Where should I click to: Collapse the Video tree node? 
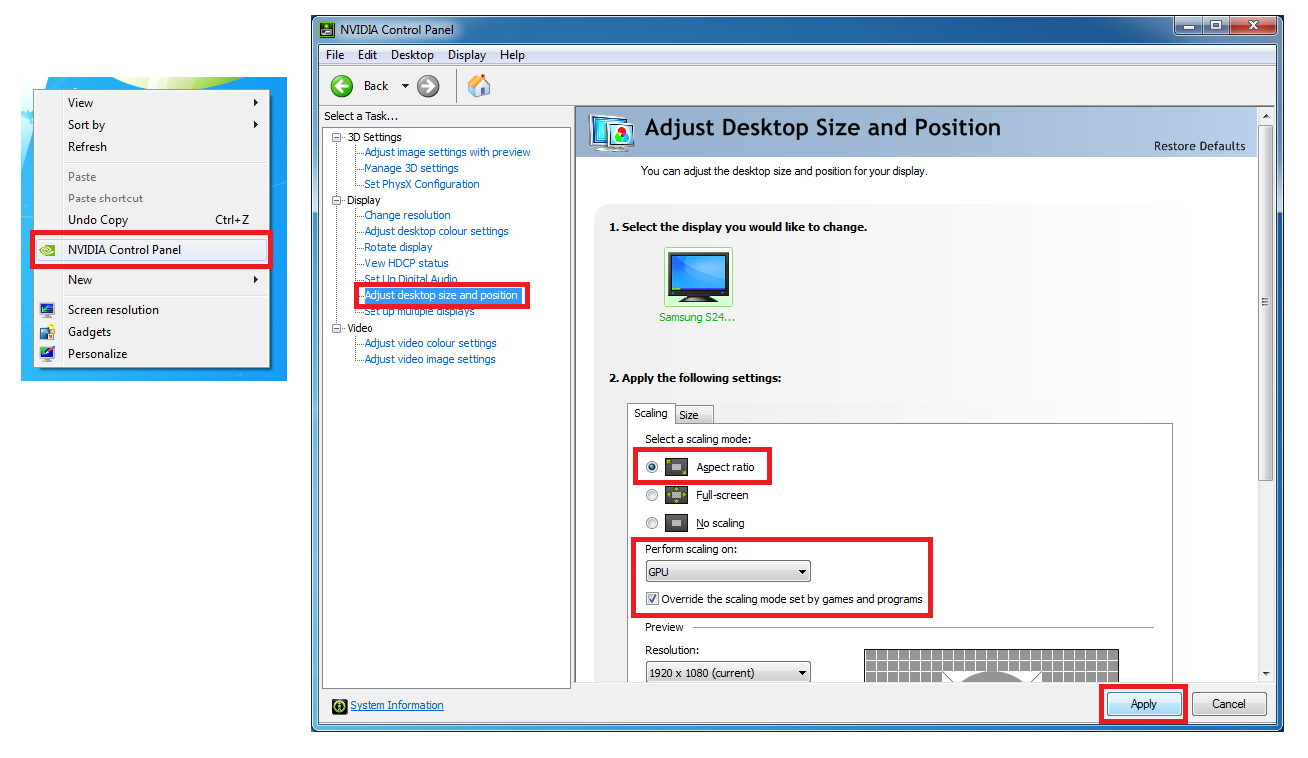337,329
